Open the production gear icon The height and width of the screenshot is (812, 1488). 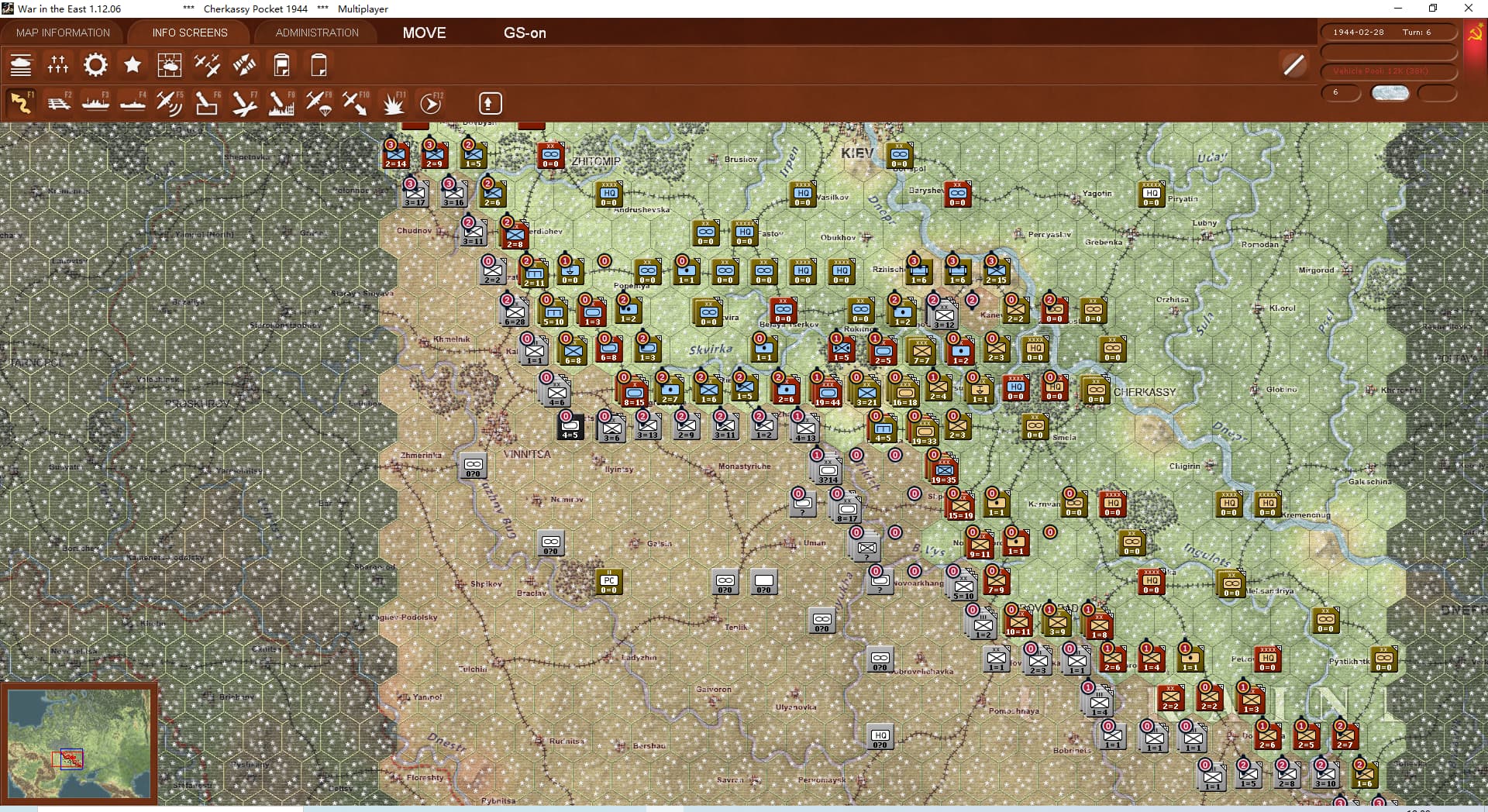[95, 65]
